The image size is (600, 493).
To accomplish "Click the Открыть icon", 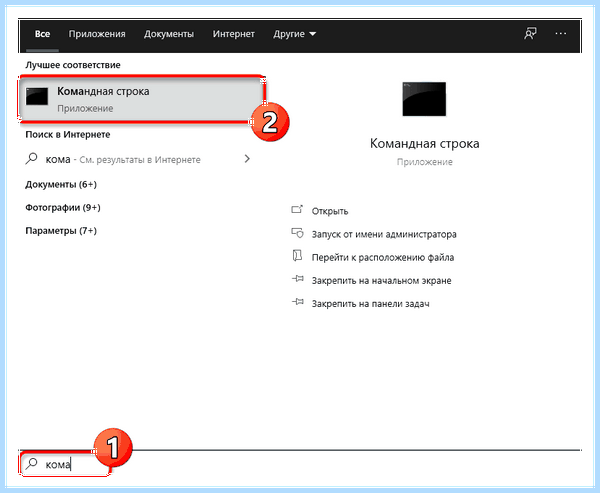I will [297, 209].
